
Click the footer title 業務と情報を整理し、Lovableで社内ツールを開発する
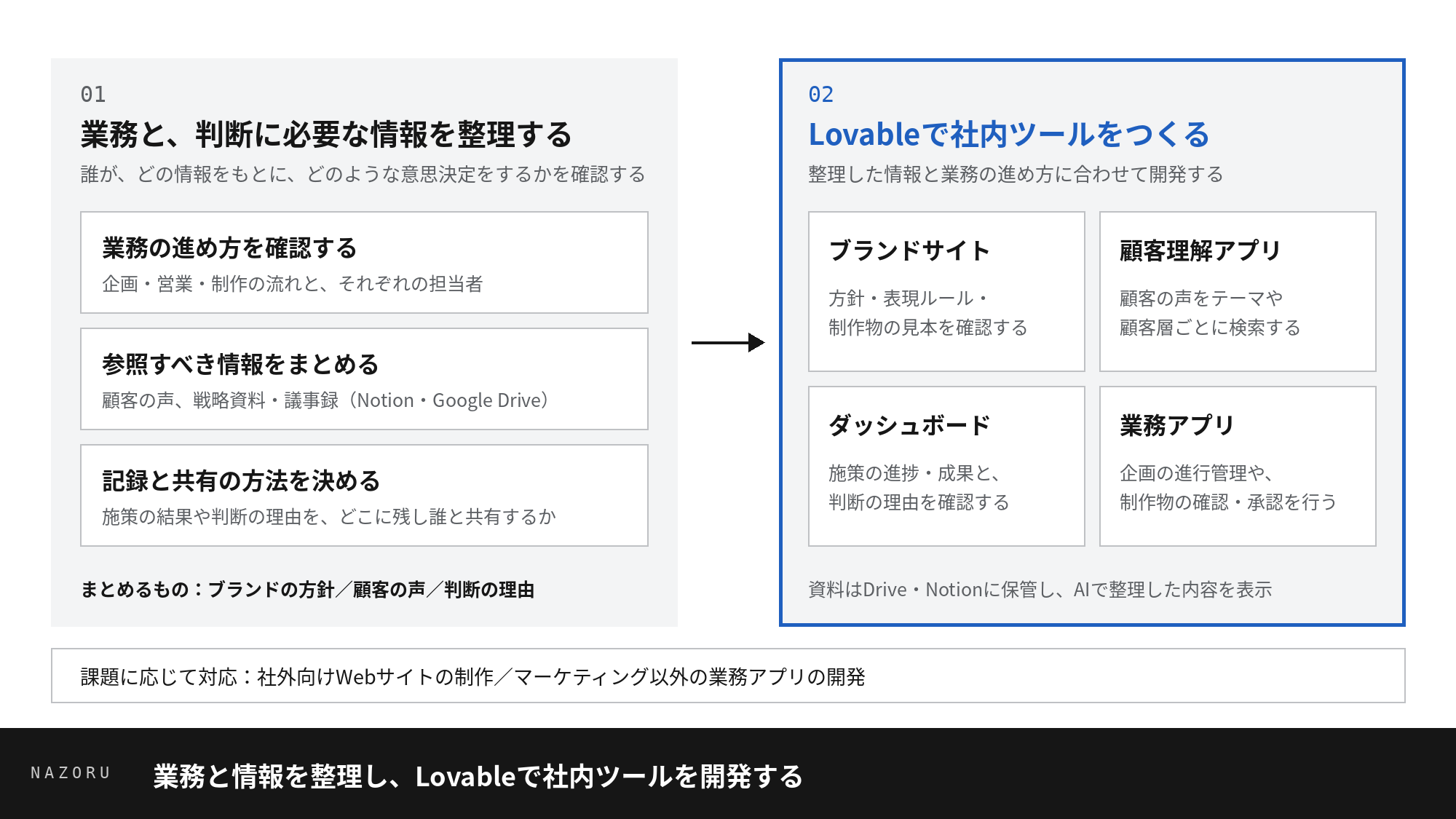tap(478, 777)
